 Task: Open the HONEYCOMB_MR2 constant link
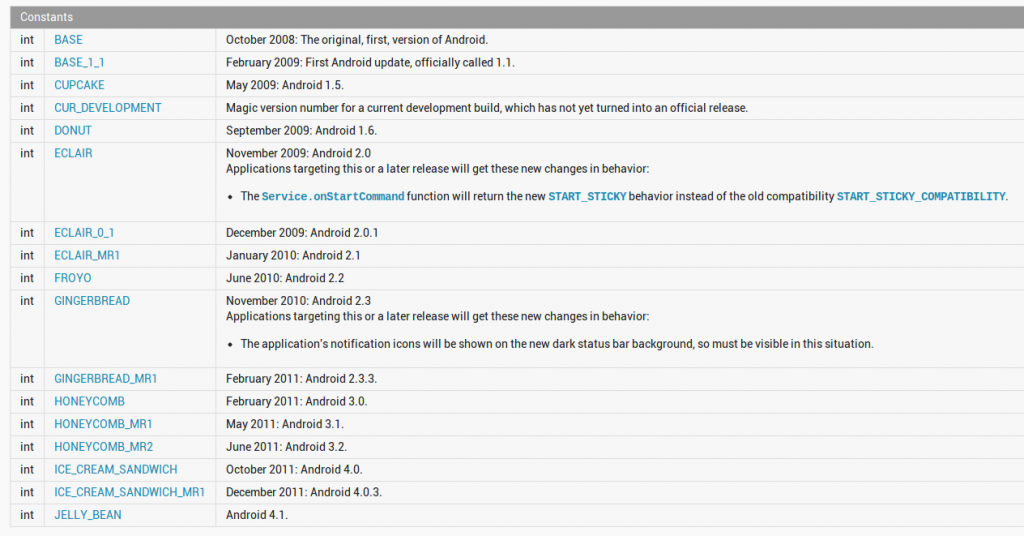tap(104, 447)
